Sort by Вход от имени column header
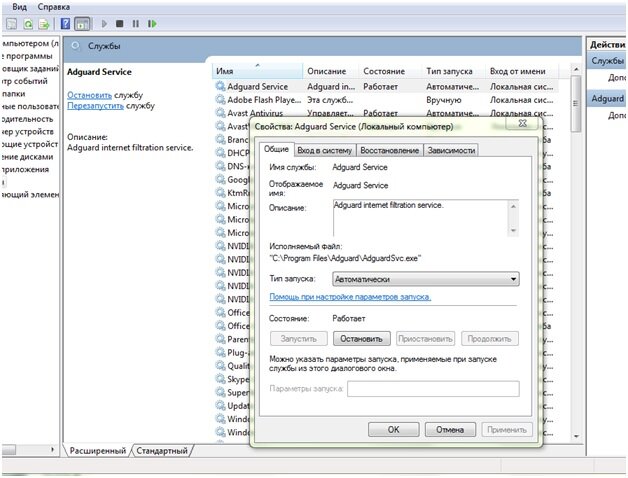This screenshot has width=628, height=478. pos(522,71)
